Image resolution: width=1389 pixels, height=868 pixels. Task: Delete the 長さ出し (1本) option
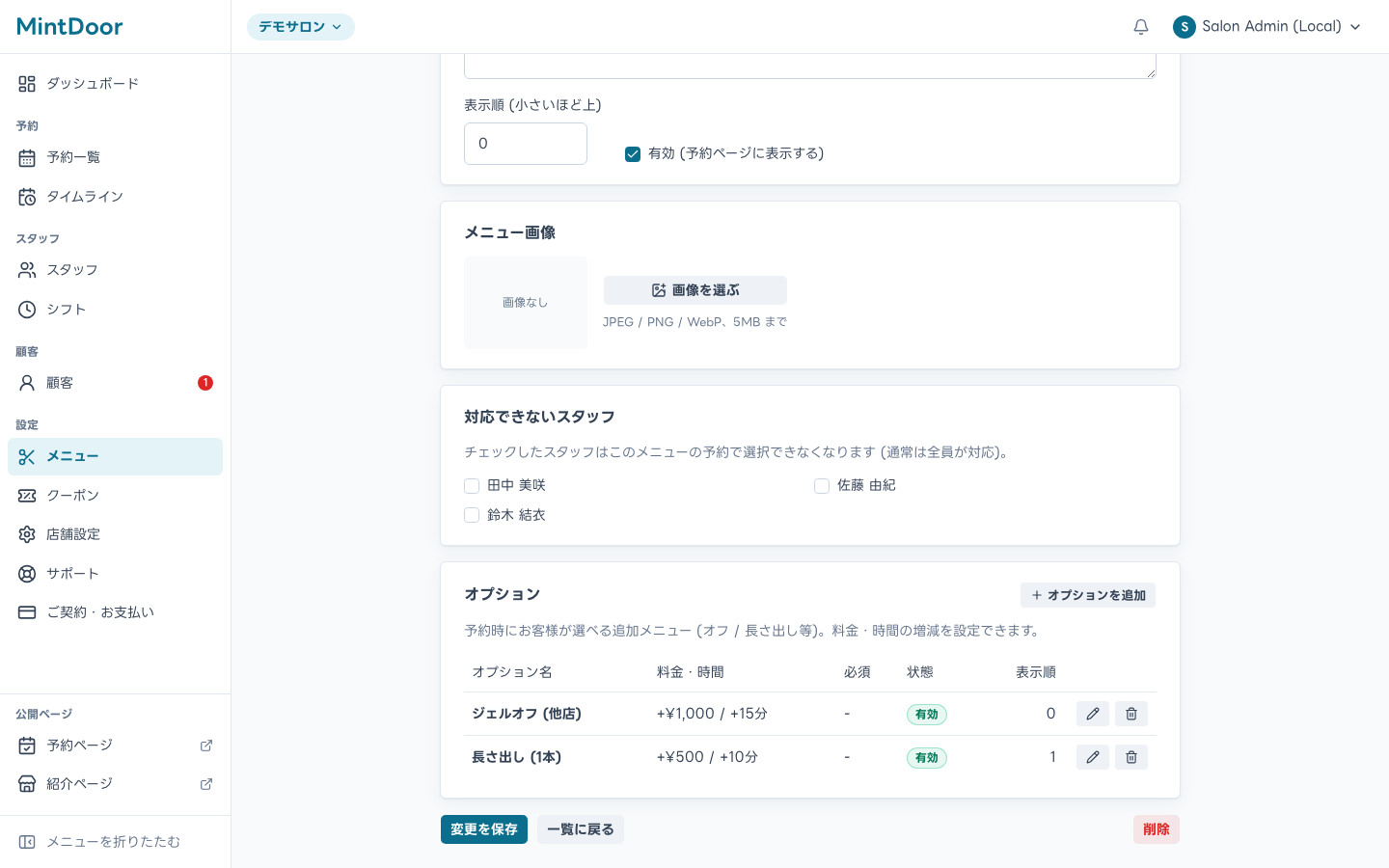coord(1131,757)
